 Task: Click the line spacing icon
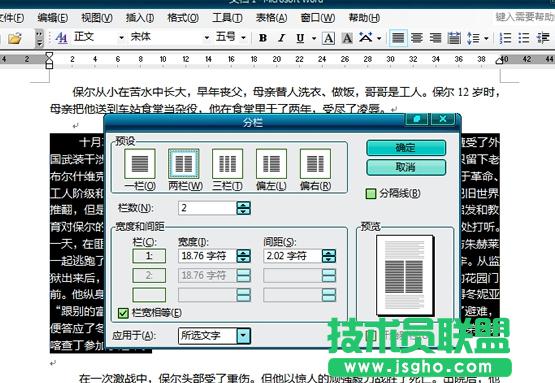473,38
